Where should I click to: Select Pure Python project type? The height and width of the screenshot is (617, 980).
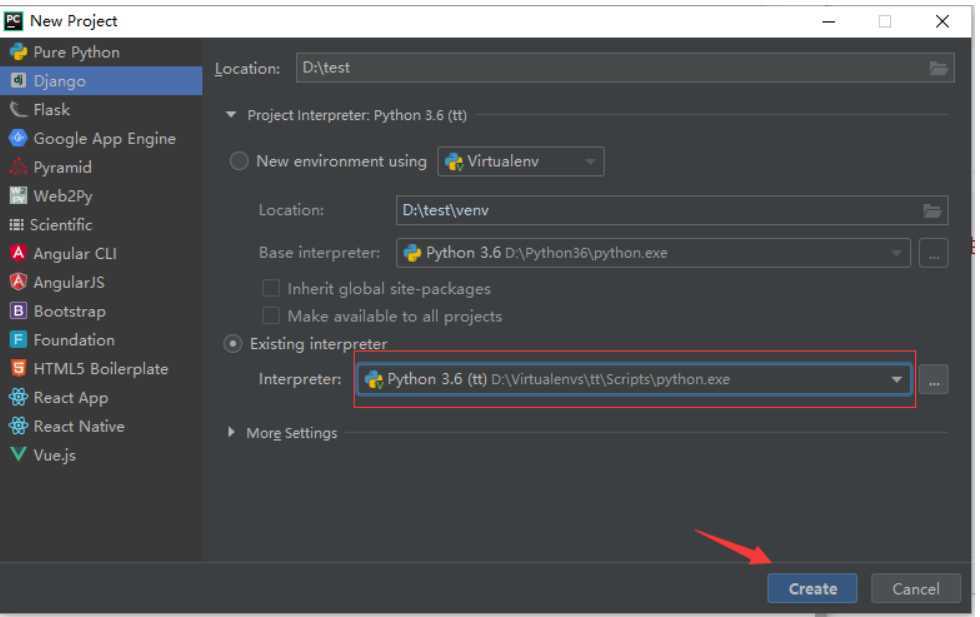[x=101, y=52]
